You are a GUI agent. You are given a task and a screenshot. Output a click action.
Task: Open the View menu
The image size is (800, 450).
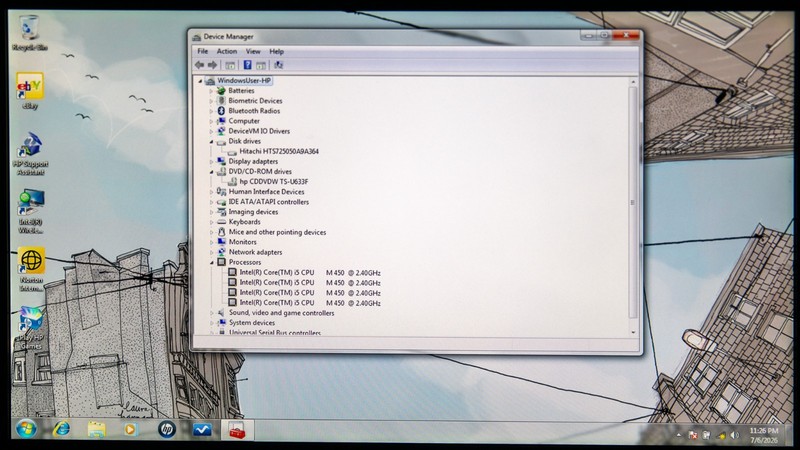click(253, 52)
